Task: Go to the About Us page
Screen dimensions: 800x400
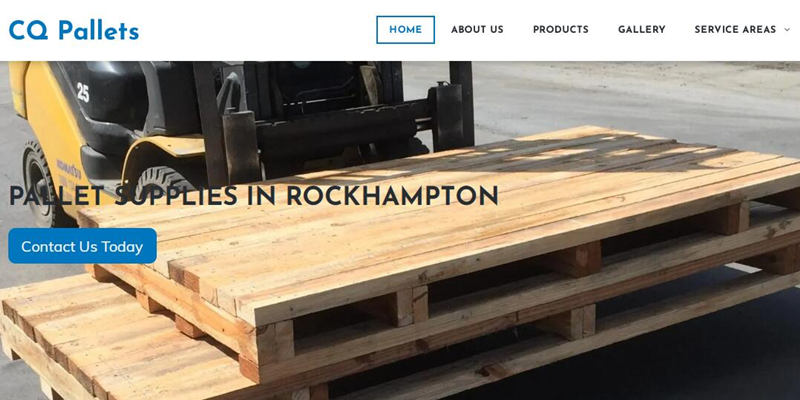Action: pos(477,30)
